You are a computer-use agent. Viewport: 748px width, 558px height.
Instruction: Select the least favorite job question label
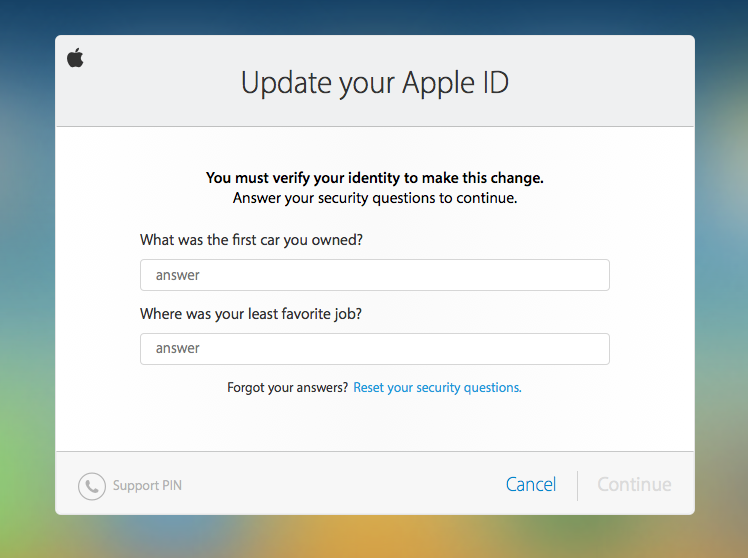pos(251,314)
